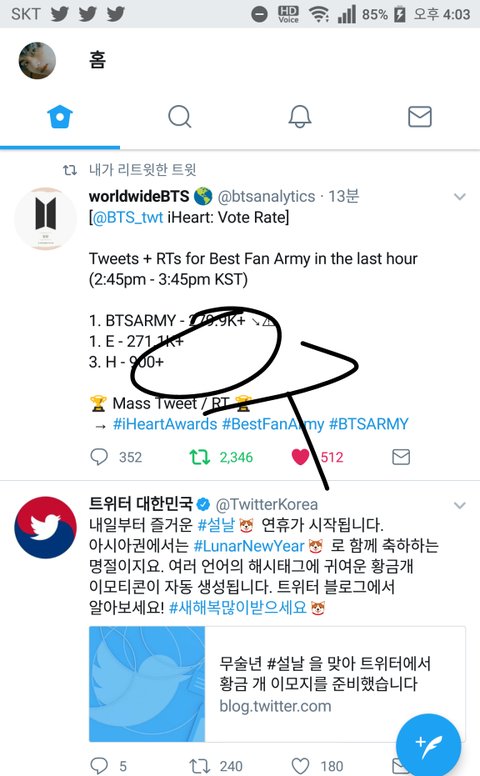Open the Home timeline tab
480x776 pixels.
coord(60,117)
